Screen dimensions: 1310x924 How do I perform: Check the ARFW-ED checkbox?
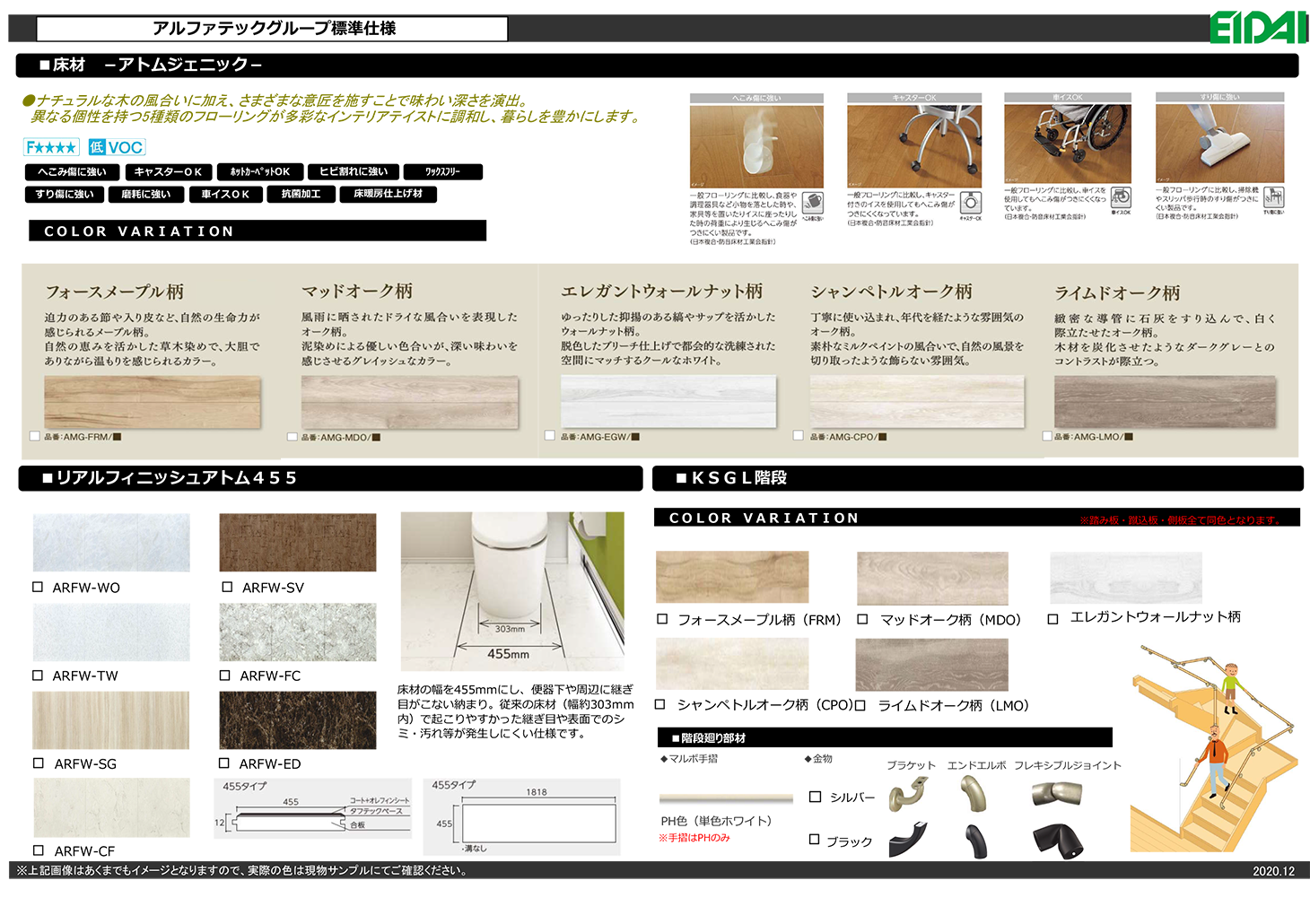tap(224, 763)
